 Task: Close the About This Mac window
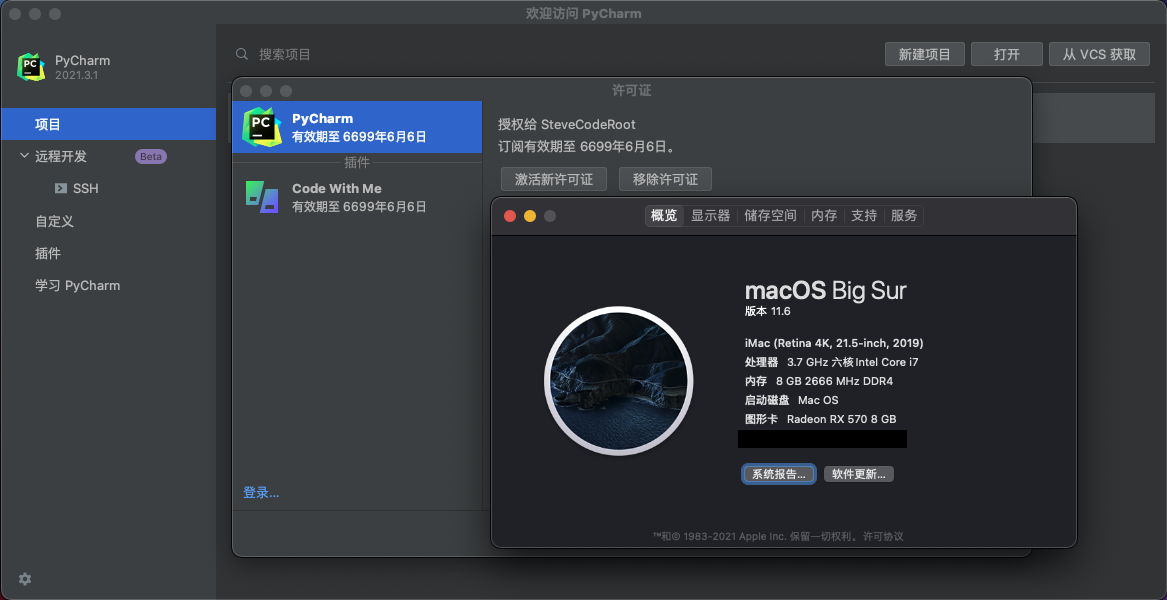point(510,216)
